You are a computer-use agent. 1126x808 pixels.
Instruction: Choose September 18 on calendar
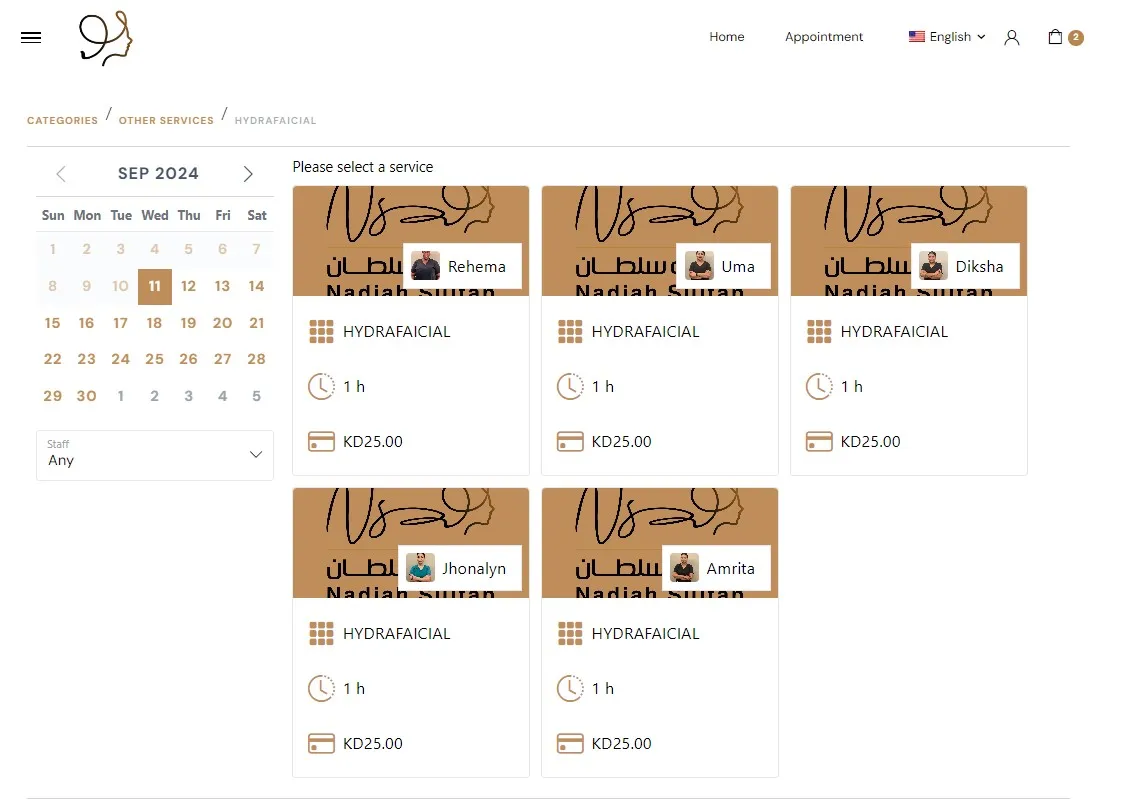[154, 323]
